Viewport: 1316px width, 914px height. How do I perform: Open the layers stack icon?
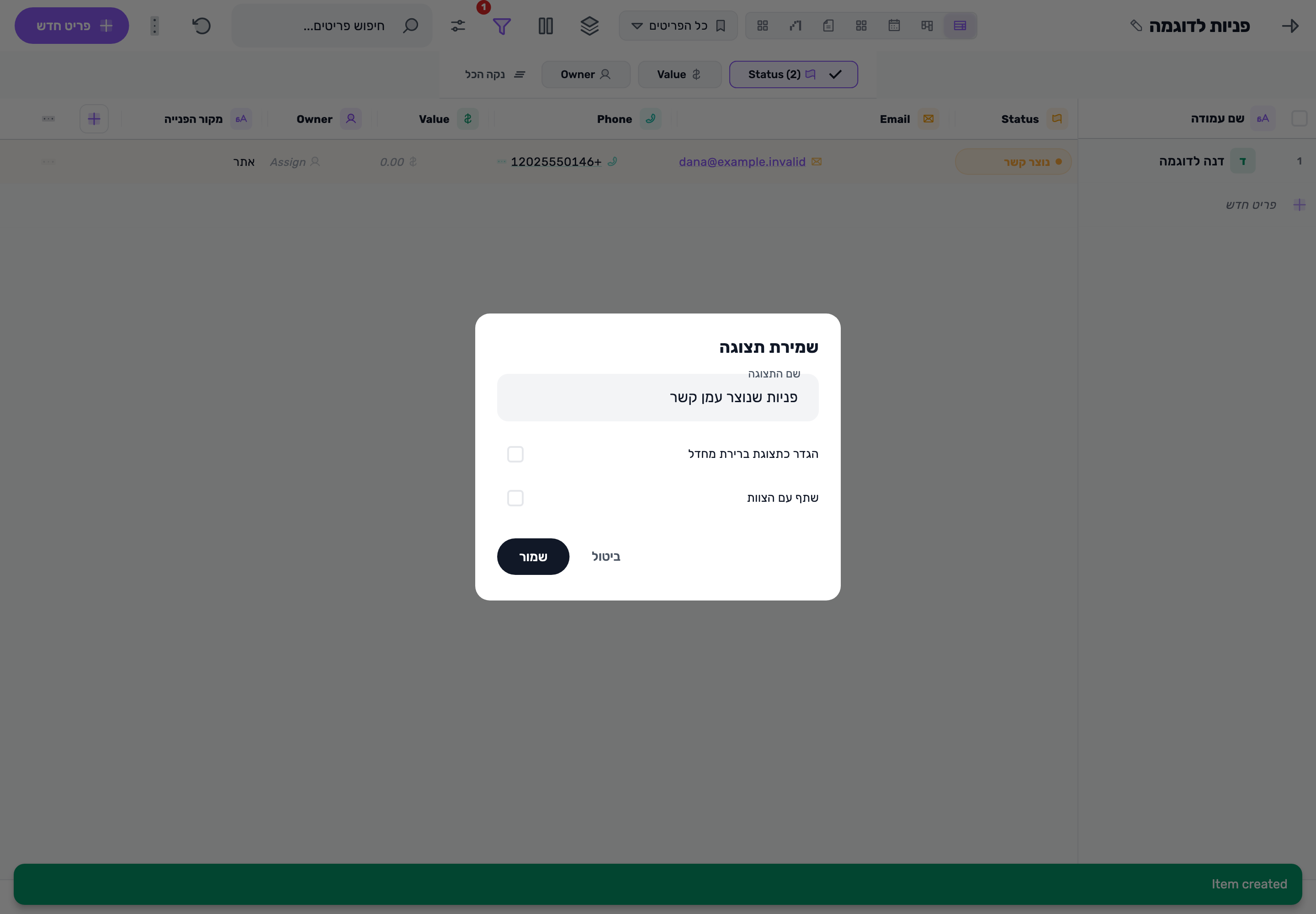pos(589,26)
